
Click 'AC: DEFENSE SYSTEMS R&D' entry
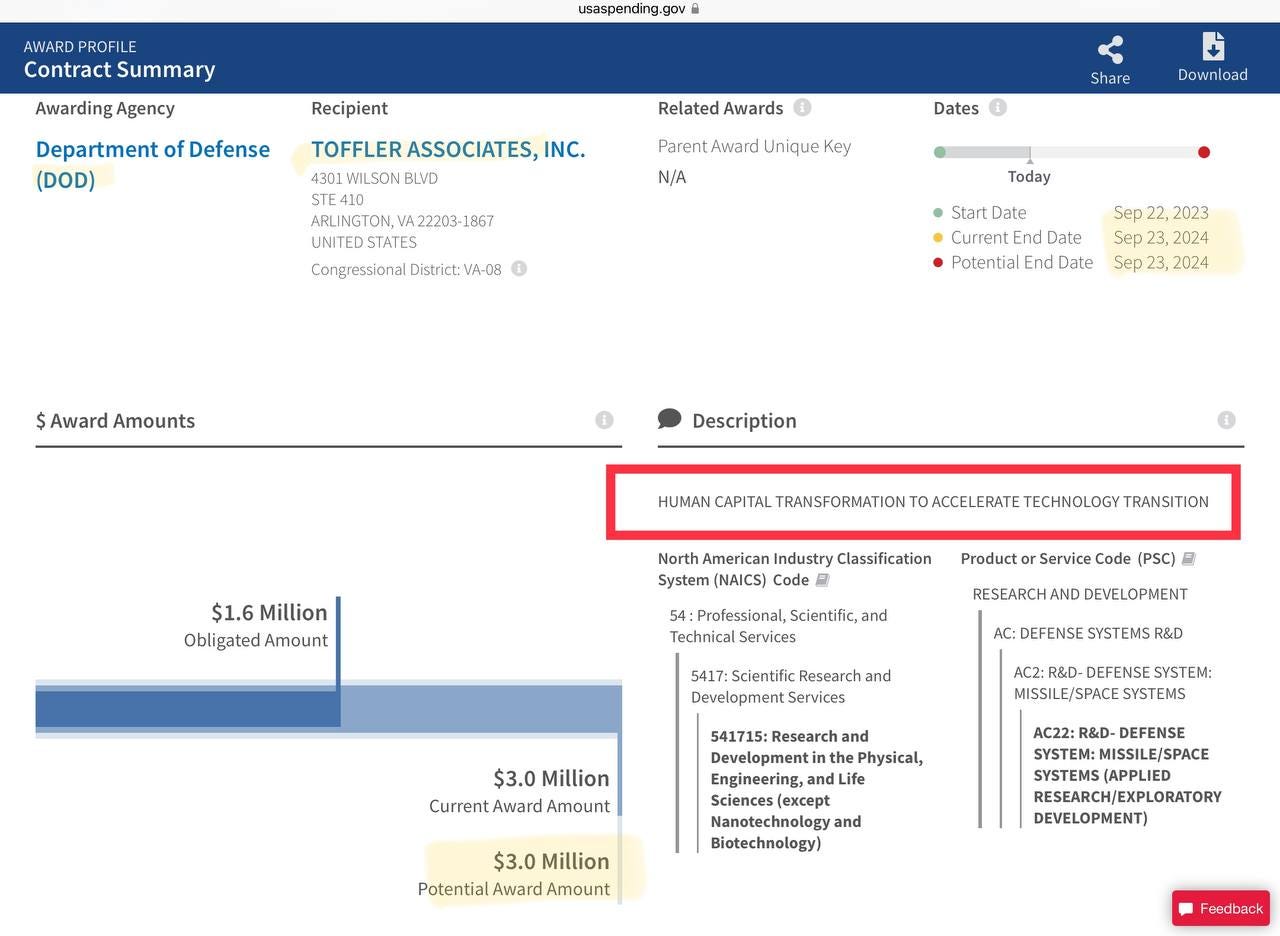pos(1088,633)
